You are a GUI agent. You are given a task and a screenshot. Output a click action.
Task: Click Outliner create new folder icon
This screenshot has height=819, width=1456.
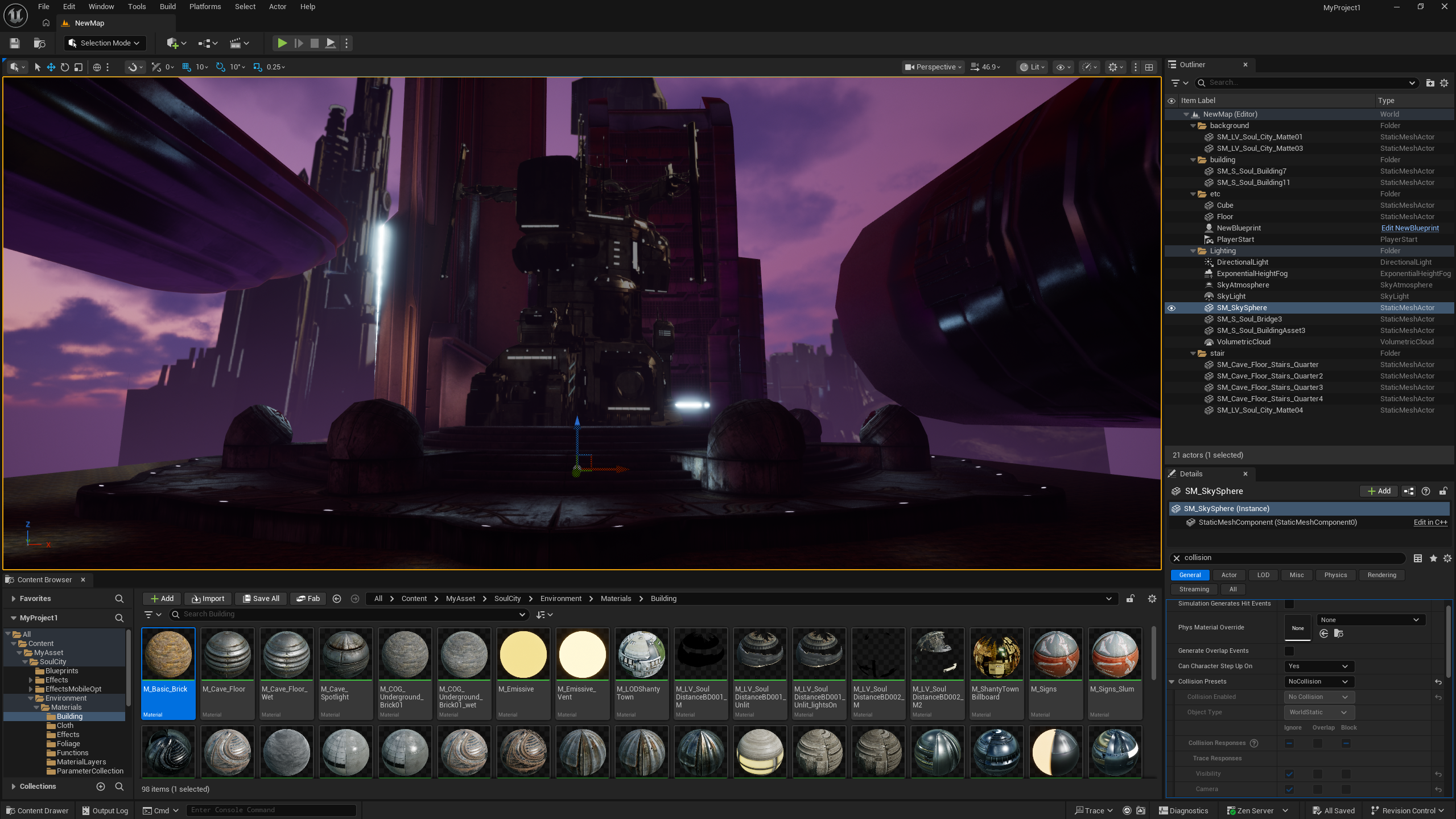click(1430, 83)
